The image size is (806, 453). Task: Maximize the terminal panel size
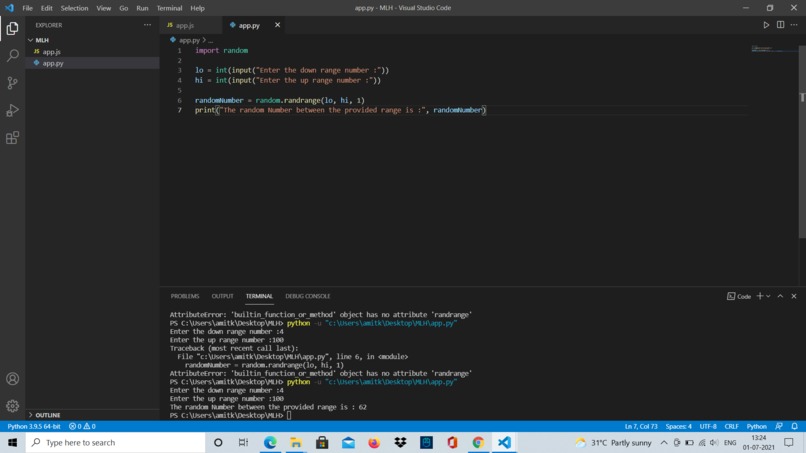(x=780, y=296)
